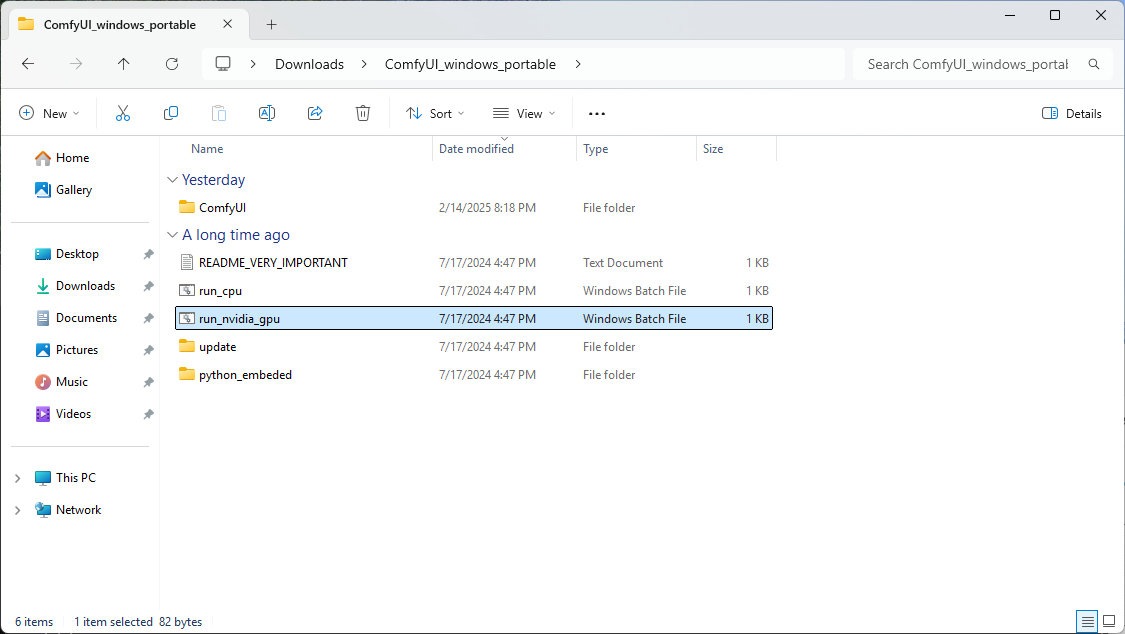This screenshot has width=1125, height=634.
Task: Open Home in navigation pane
Action: 72,158
